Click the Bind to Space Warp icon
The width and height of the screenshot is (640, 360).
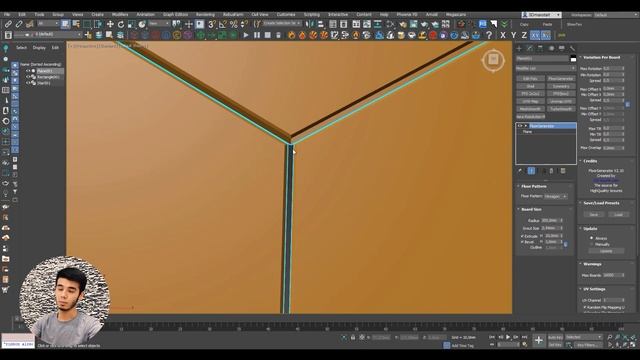coord(30,24)
